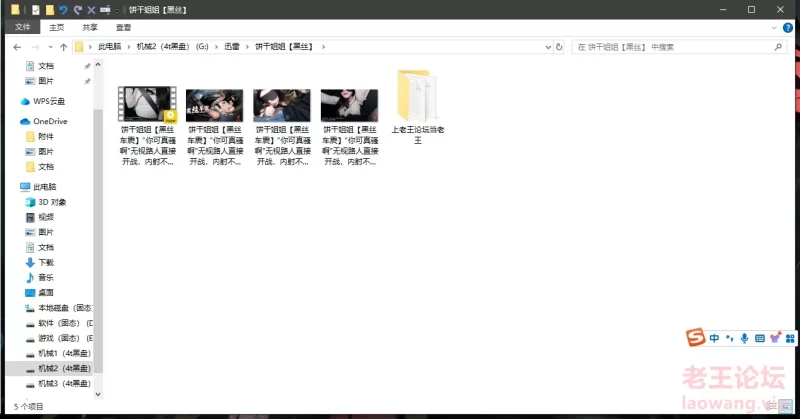
Task: Navigate back using the back arrow
Action: pos(16,47)
